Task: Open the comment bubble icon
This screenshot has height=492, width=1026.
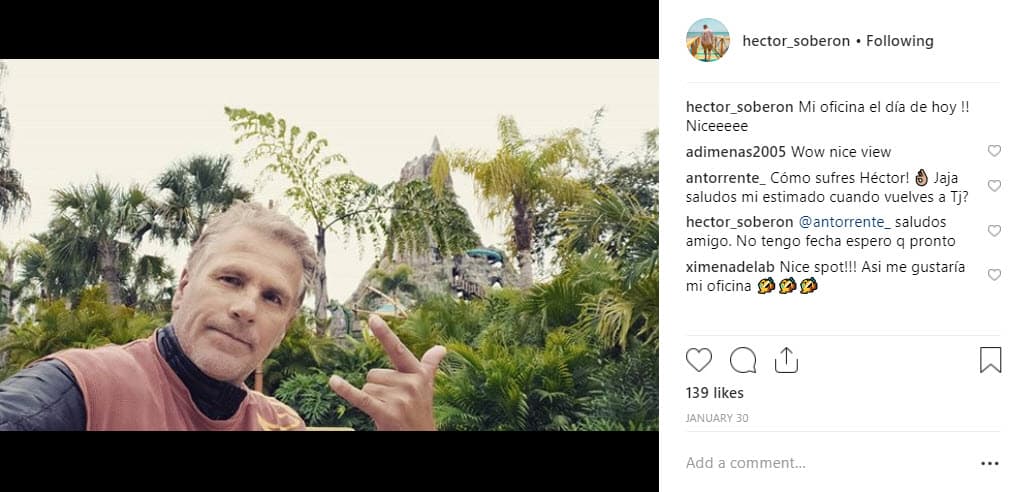Action: point(743,360)
